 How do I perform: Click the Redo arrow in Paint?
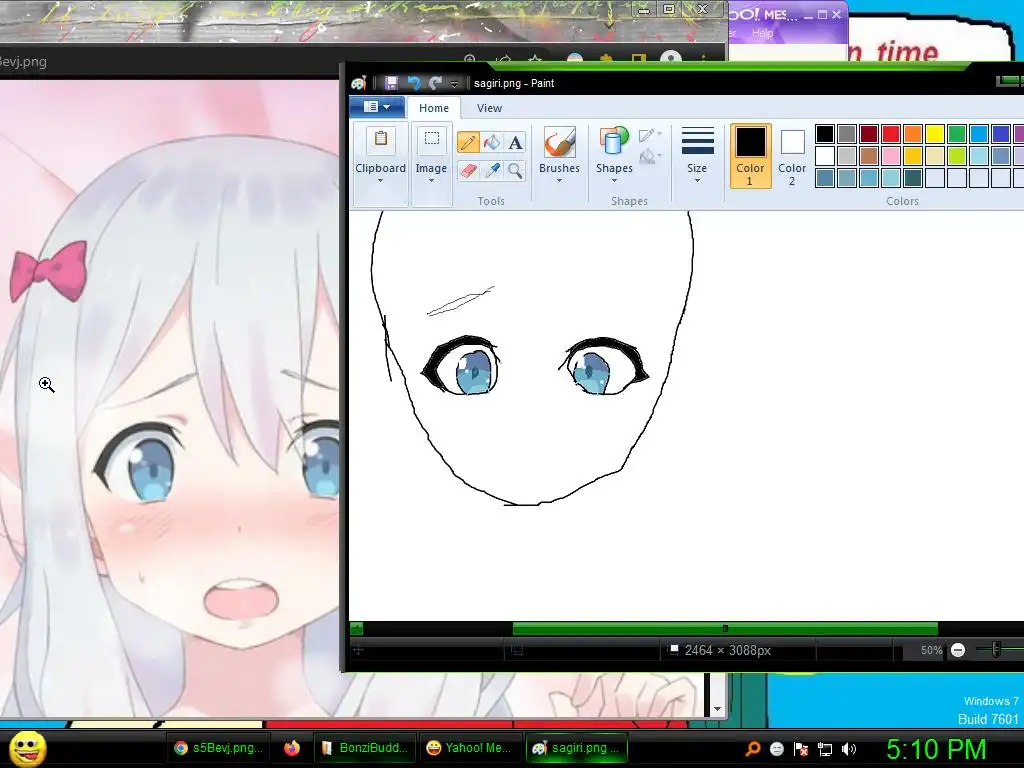pyautogui.click(x=435, y=83)
